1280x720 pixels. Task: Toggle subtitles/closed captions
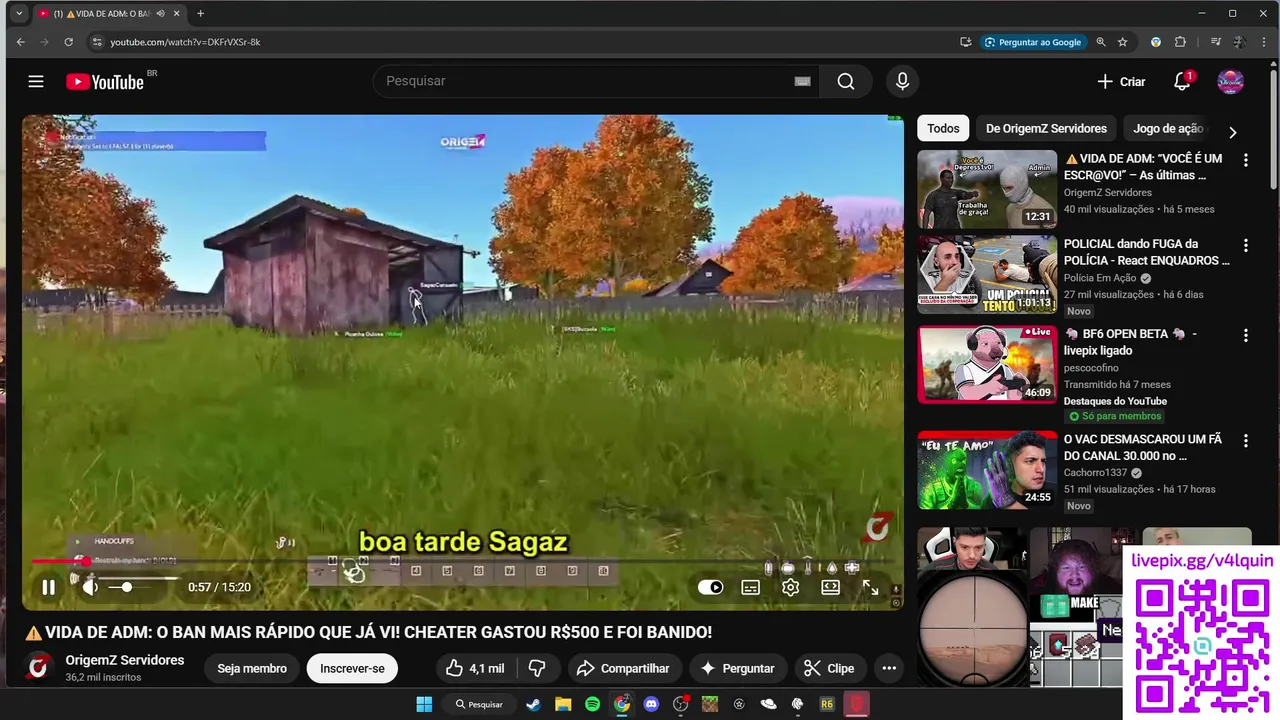pos(750,587)
